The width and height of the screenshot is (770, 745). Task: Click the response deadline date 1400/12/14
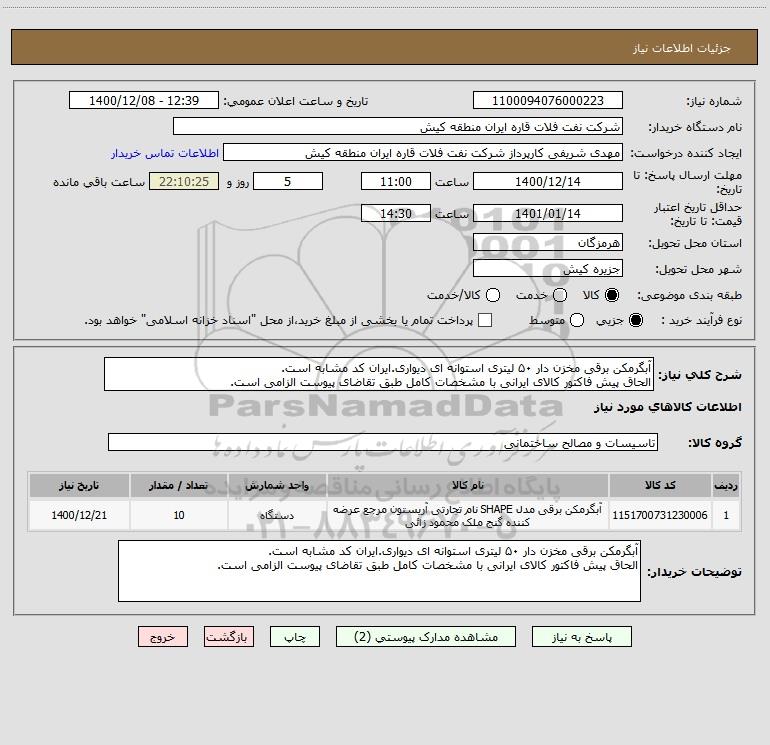[x=548, y=181]
